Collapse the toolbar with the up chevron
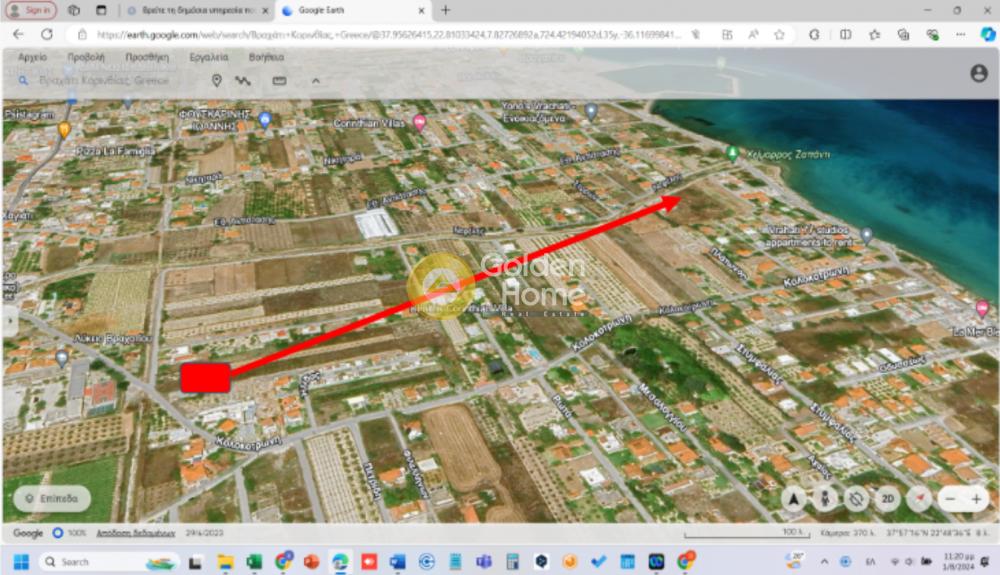The image size is (1000, 575). point(316,80)
